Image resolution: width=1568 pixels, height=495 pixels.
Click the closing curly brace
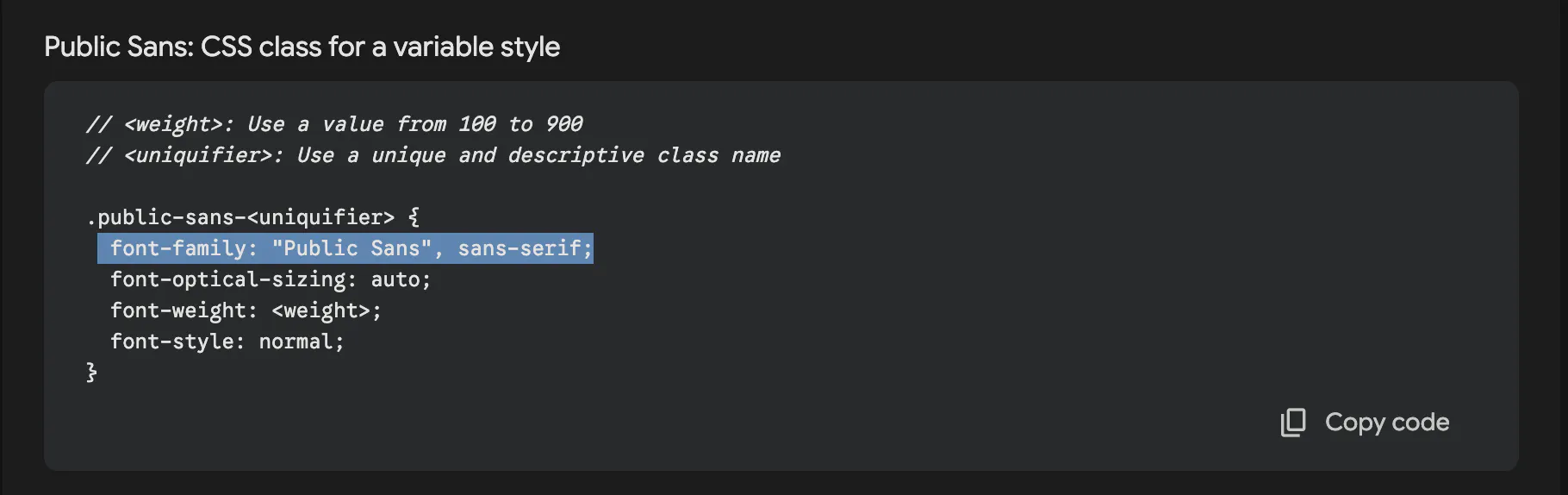click(x=91, y=373)
